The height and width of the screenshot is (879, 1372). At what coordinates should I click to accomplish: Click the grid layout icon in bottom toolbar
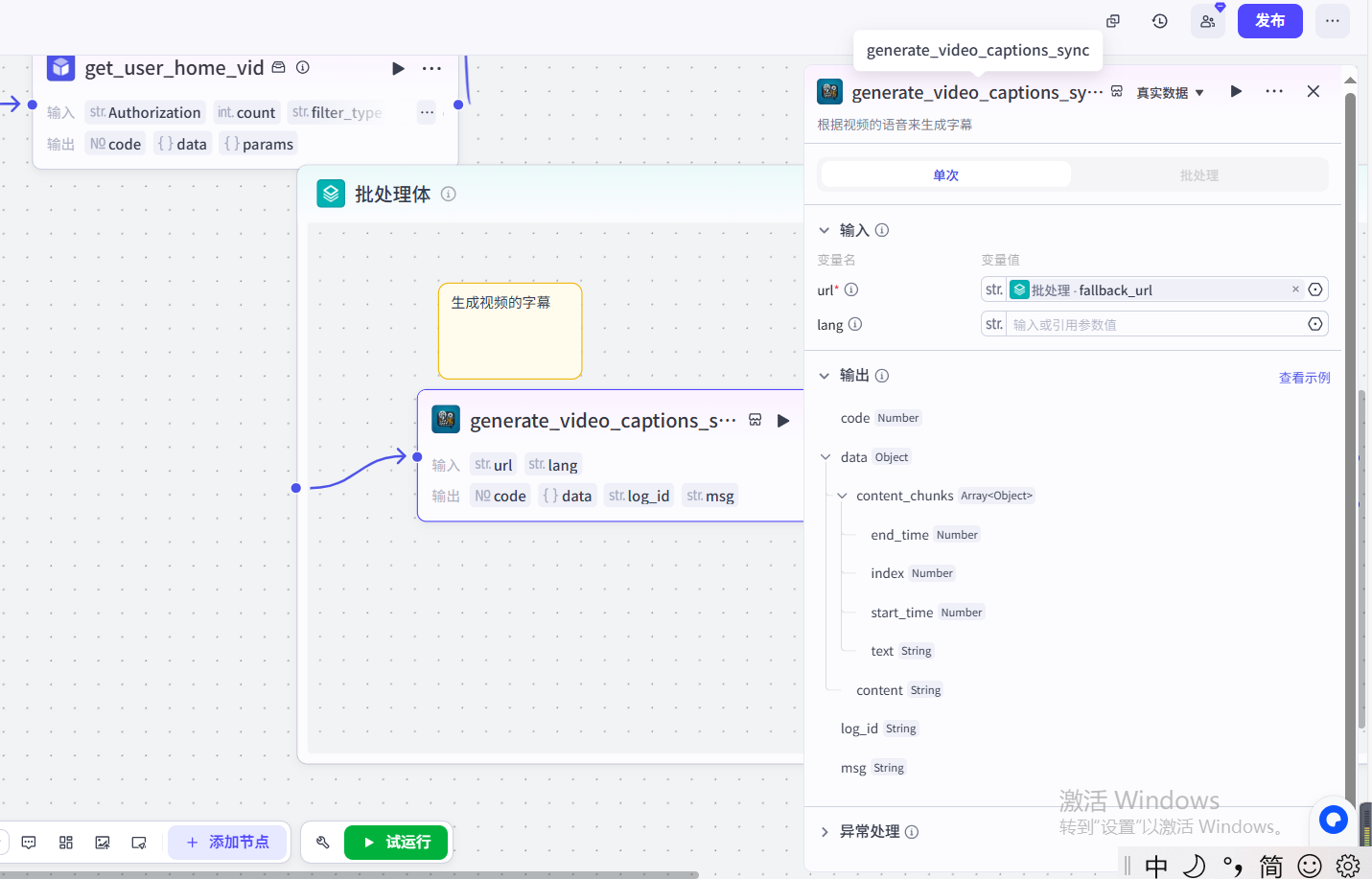66,843
